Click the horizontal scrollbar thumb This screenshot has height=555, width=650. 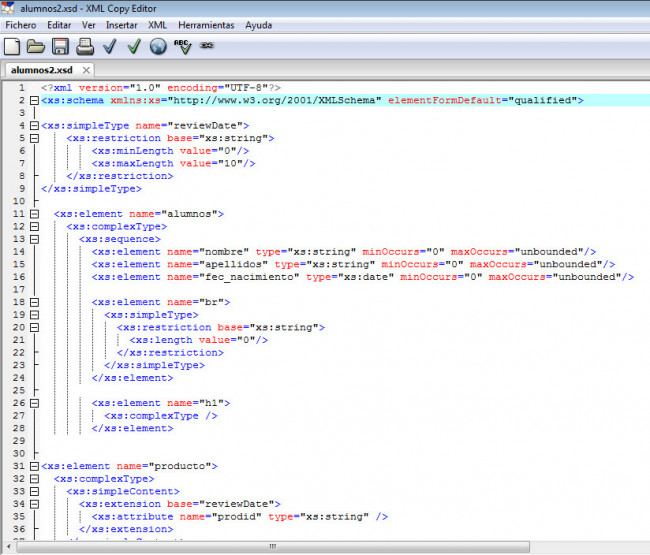point(272,546)
